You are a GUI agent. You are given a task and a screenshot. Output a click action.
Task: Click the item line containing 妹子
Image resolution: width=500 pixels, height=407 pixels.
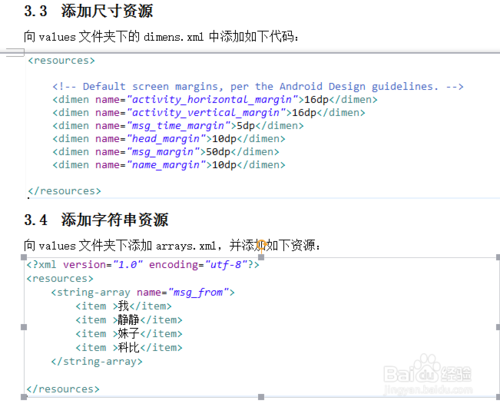click(x=129, y=334)
